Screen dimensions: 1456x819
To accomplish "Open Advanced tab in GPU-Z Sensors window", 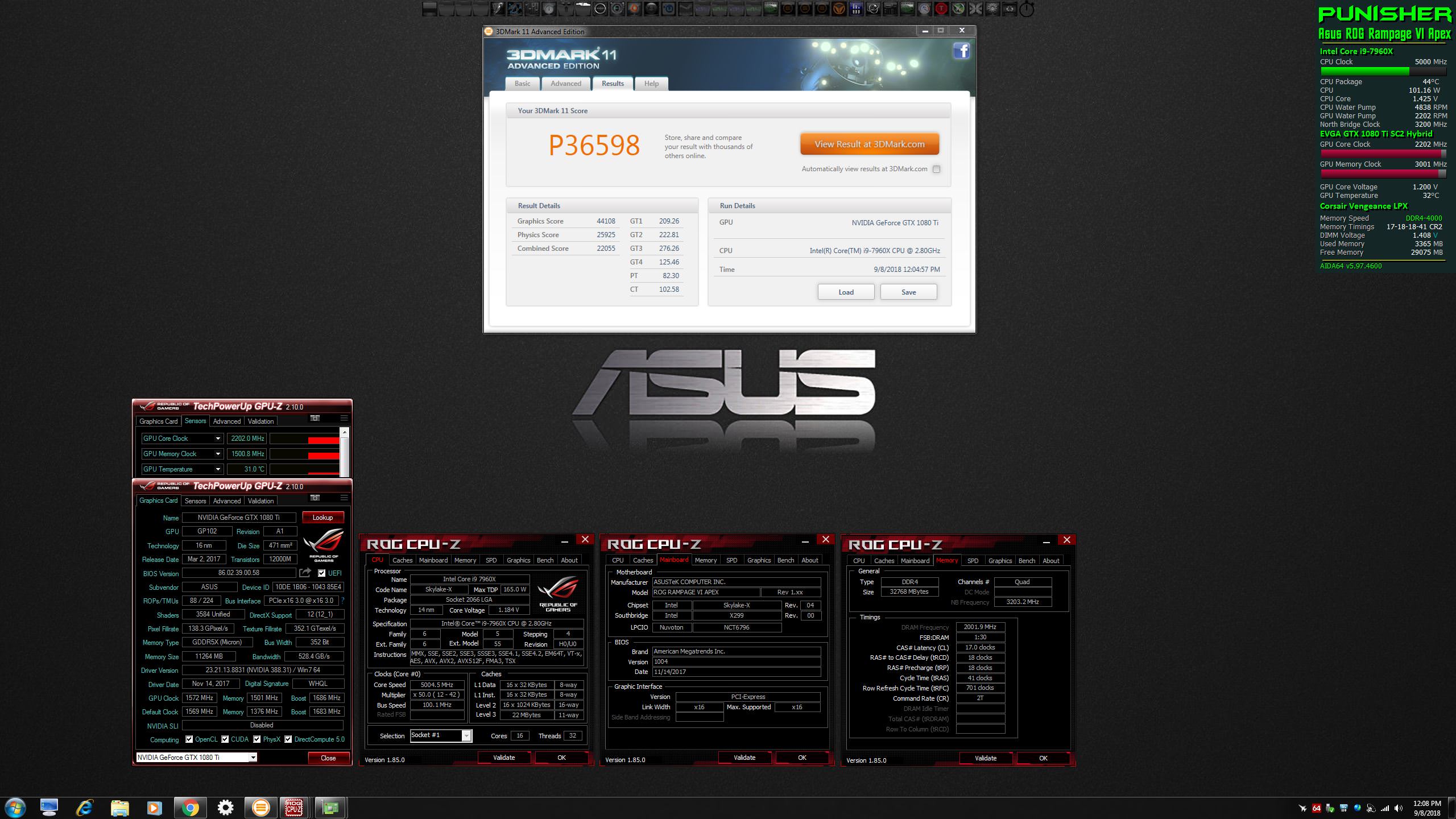I will (x=227, y=421).
